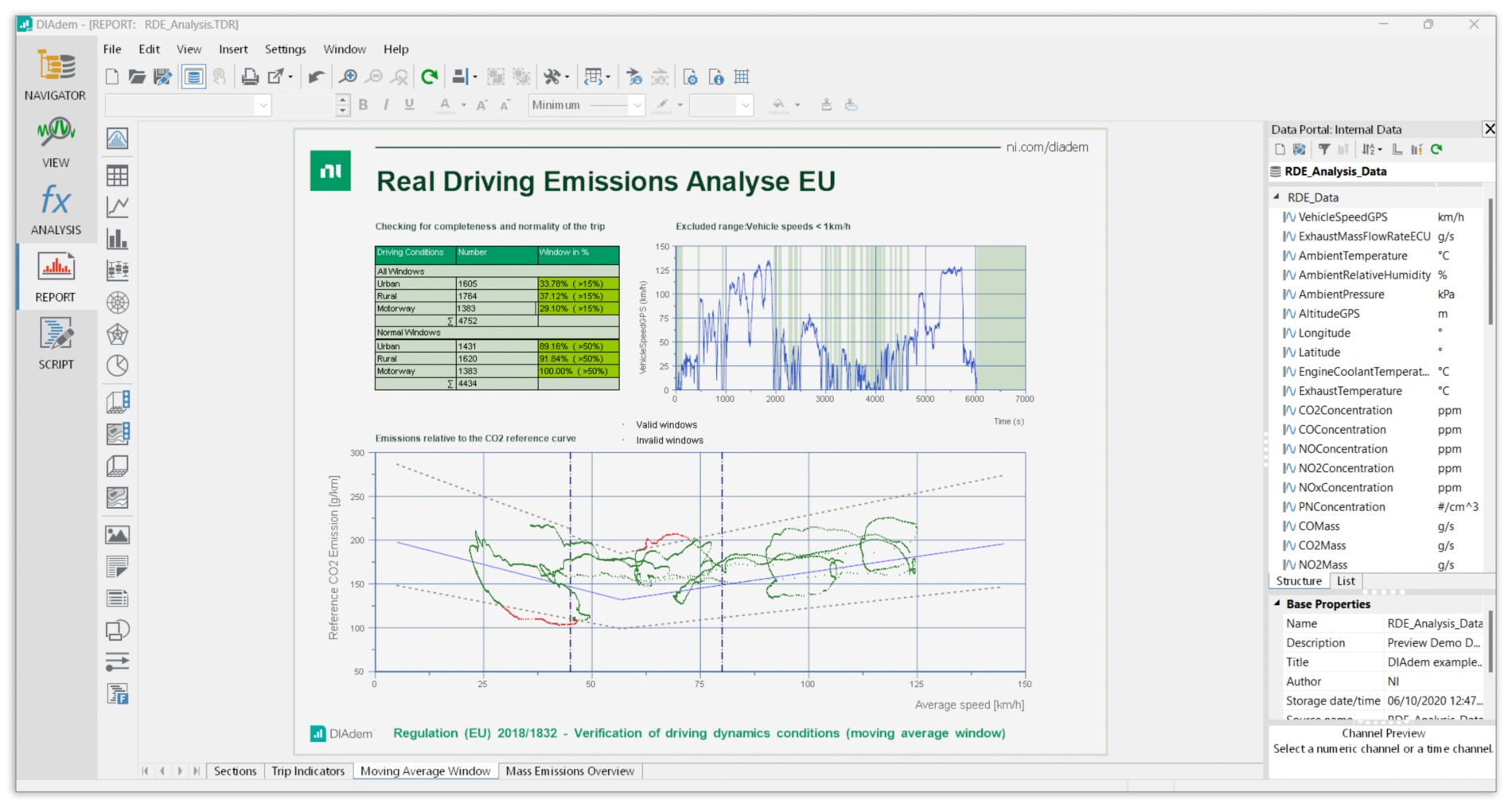Toggle the Data Portal display button
The width and height of the screenshot is (1512, 808).
[x=193, y=77]
